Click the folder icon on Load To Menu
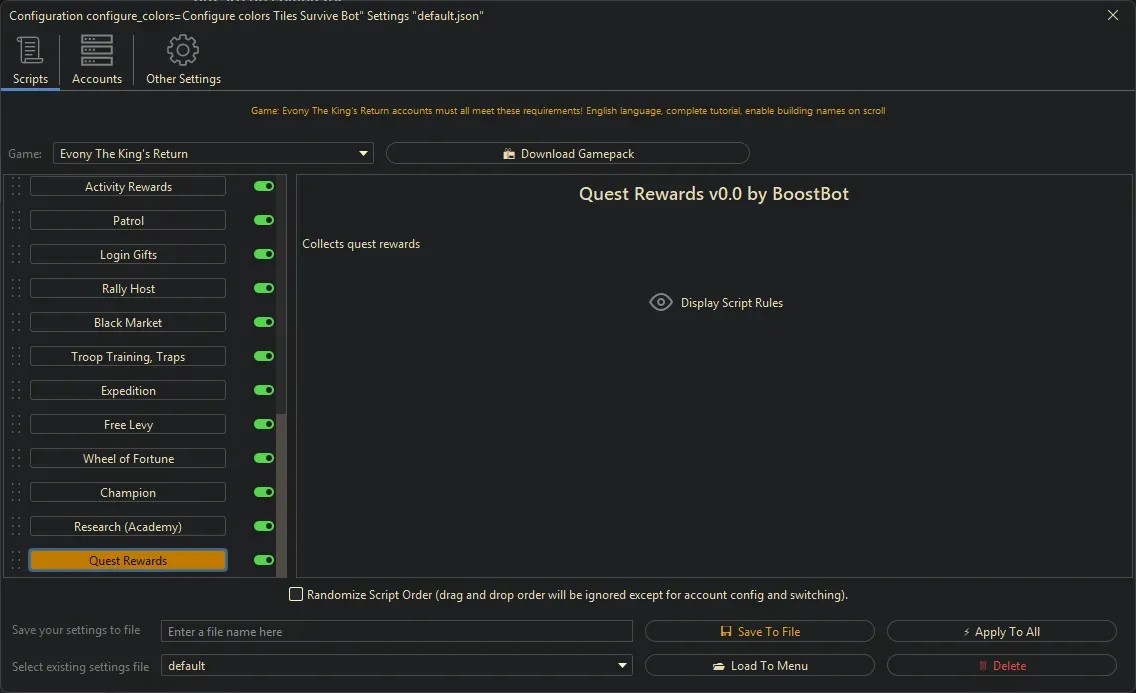The width and height of the screenshot is (1136, 693). tap(723, 665)
